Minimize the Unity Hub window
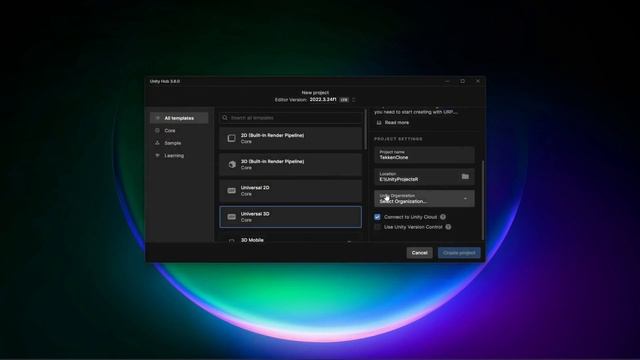 [x=447, y=81]
